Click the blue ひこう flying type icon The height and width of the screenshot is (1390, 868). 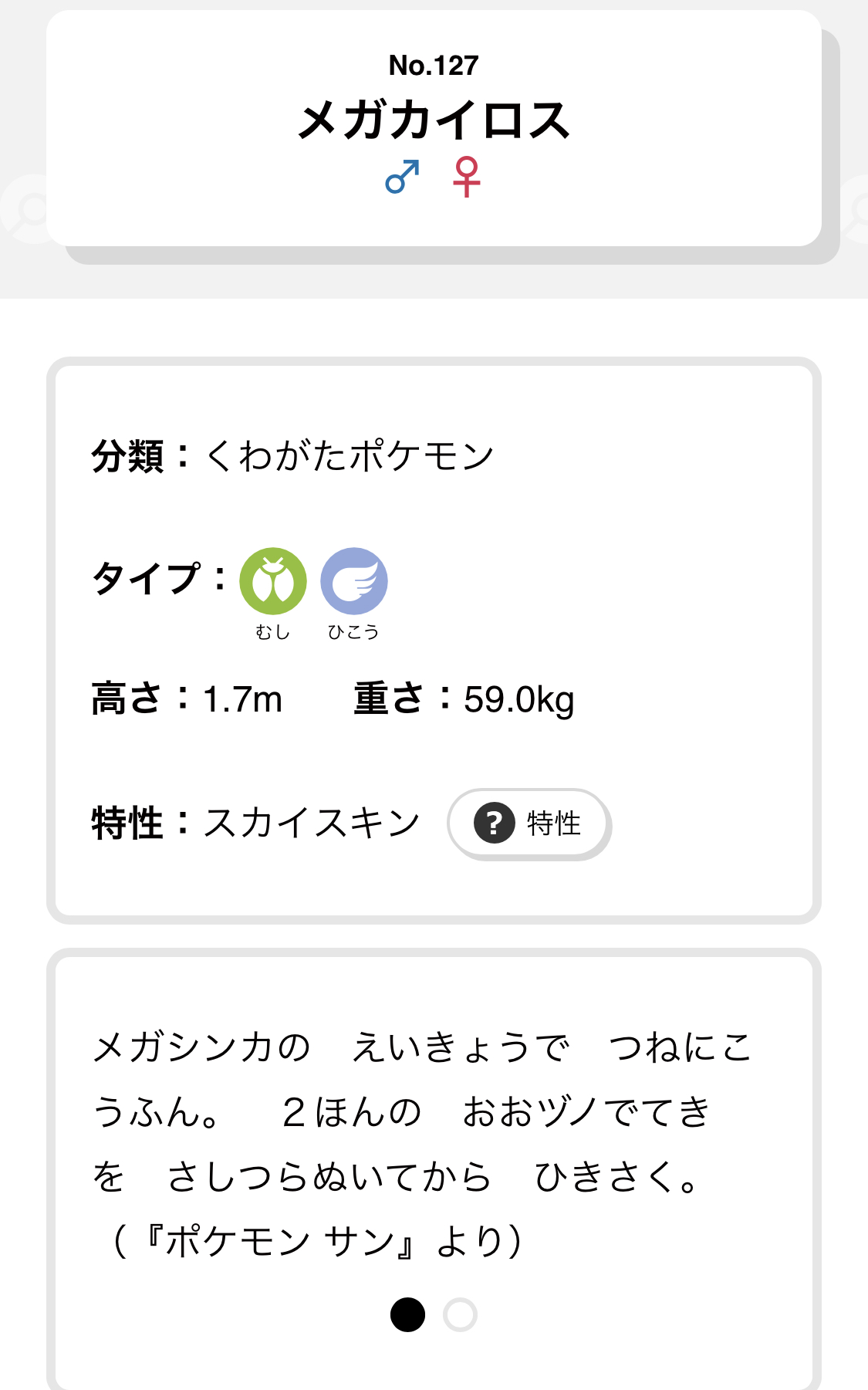[354, 581]
